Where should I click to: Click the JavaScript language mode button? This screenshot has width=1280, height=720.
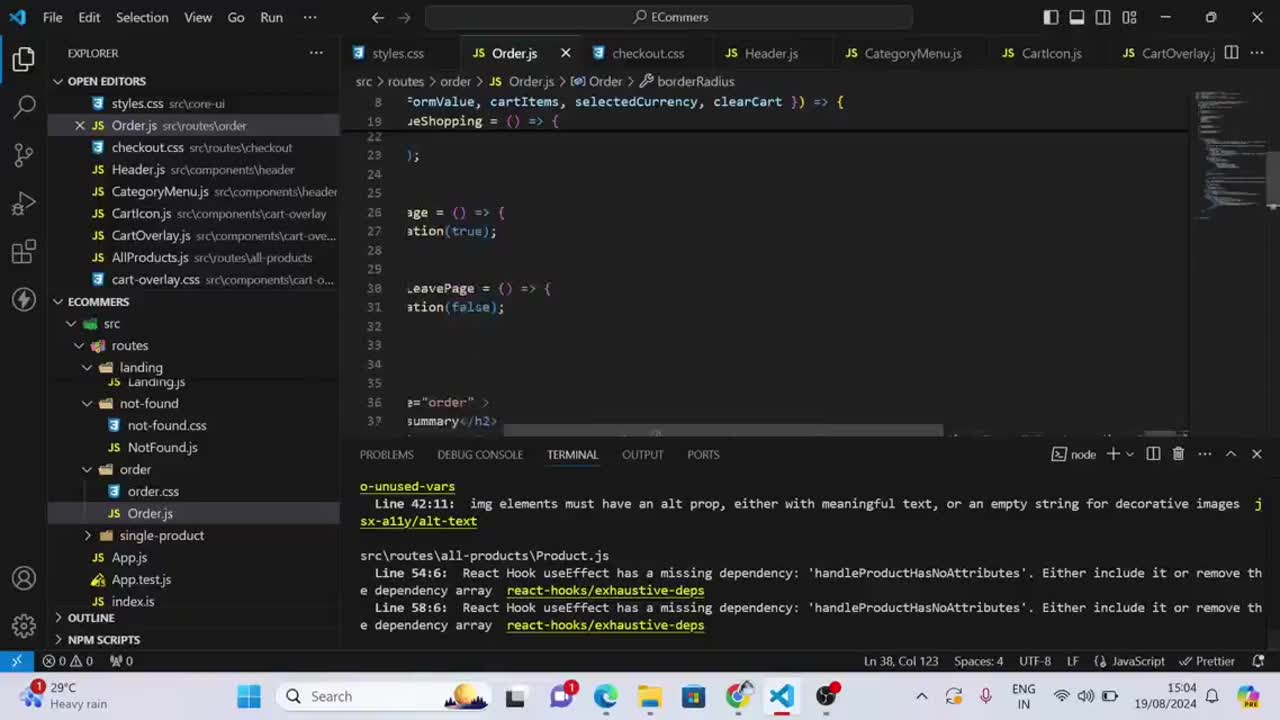pos(1130,661)
